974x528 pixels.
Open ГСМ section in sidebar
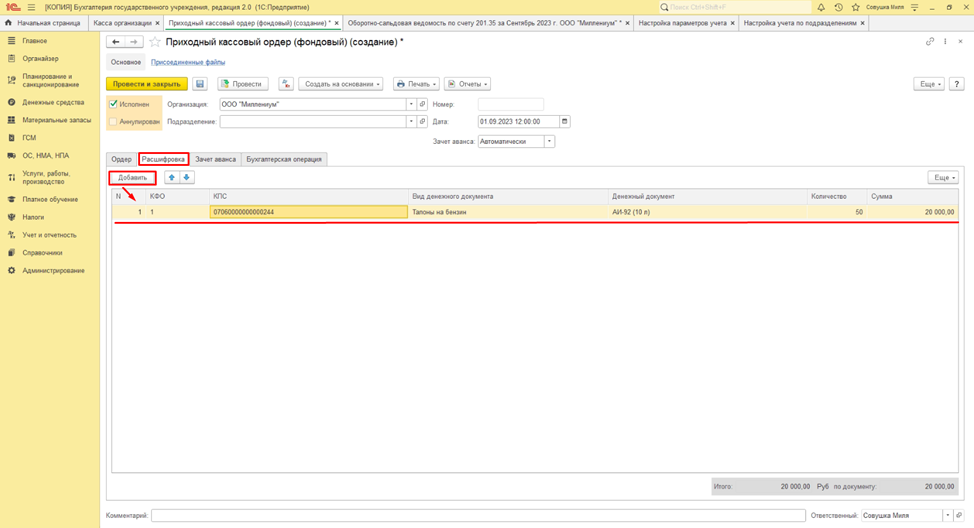coord(29,138)
